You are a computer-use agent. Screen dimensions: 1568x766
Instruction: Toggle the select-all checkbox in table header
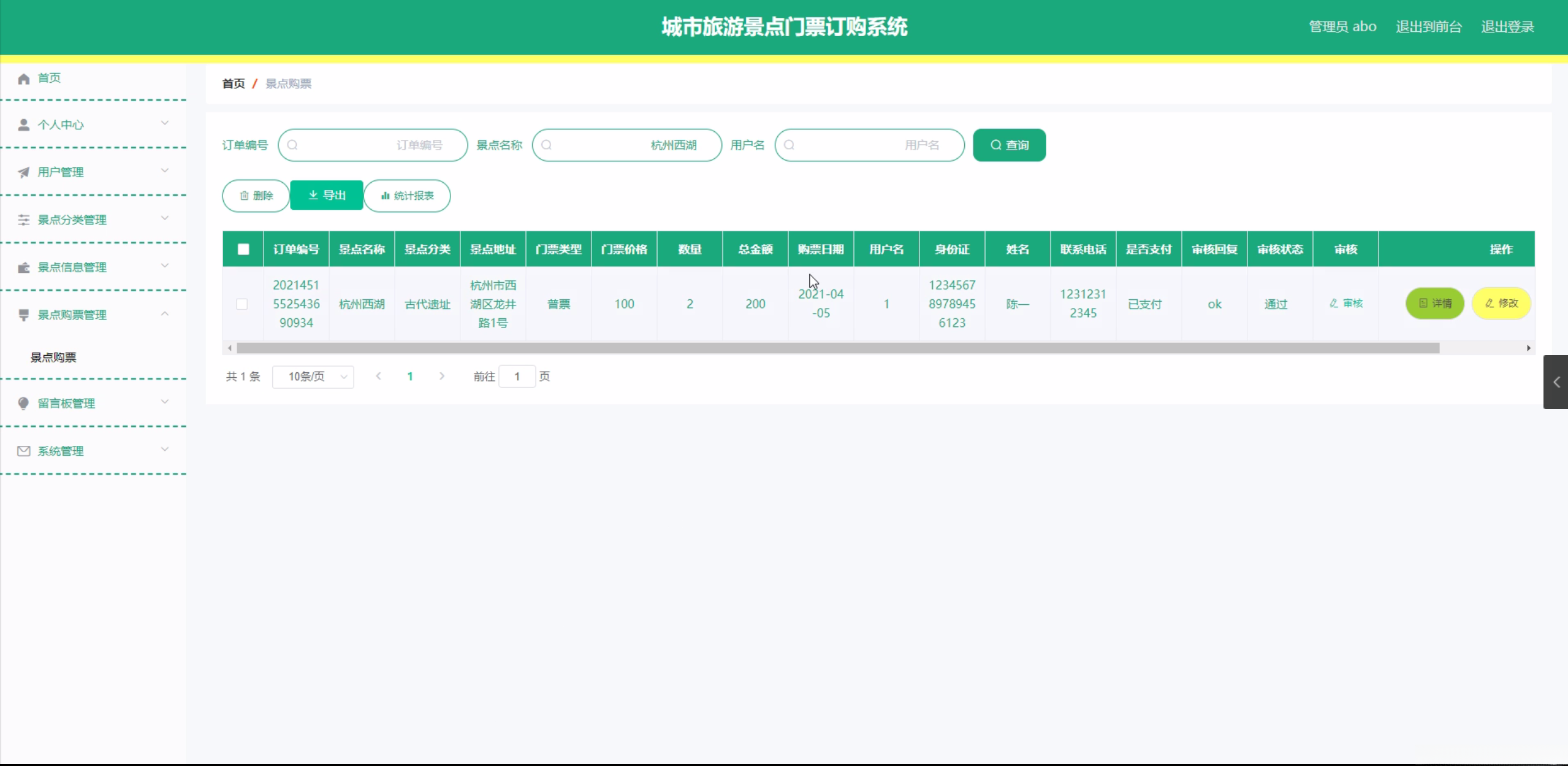243,250
